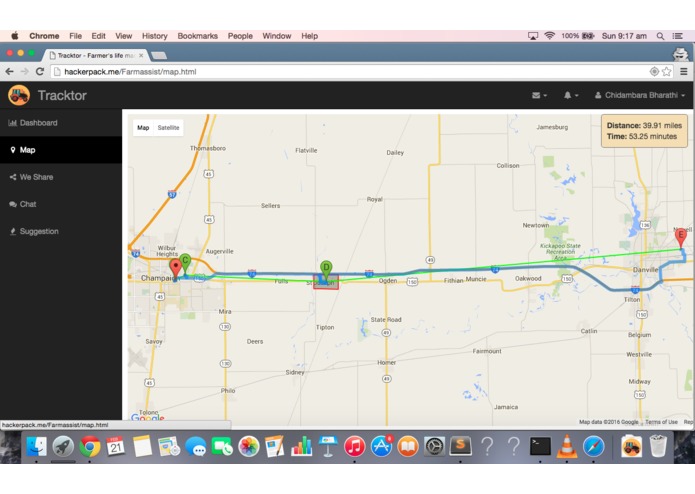
Task: Click the location target icon in address bar
Action: coord(654,71)
